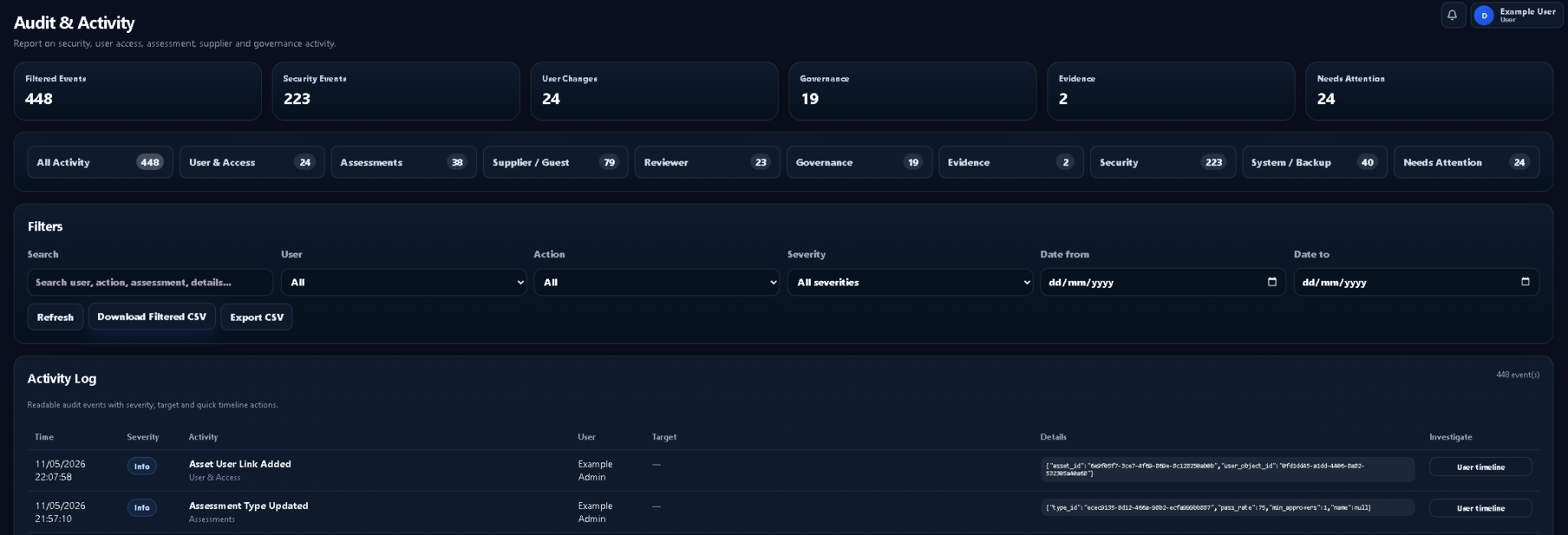Open User timeline for Assessment Type Updated
This screenshot has width=1568, height=535.
click(x=1480, y=508)
